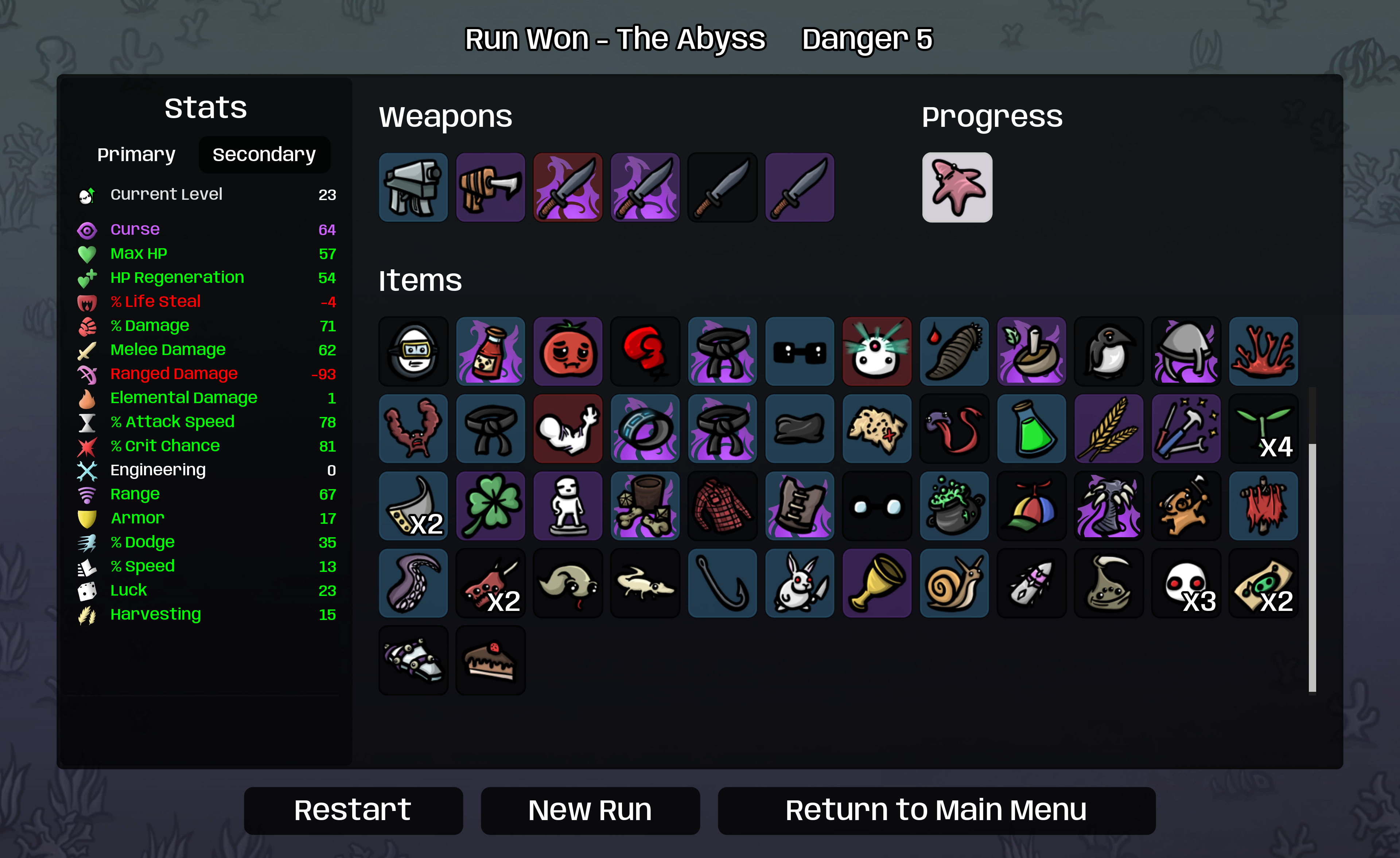Start a New Run
Viewport: 1400px width, 858px height.
tap(590, 810)
